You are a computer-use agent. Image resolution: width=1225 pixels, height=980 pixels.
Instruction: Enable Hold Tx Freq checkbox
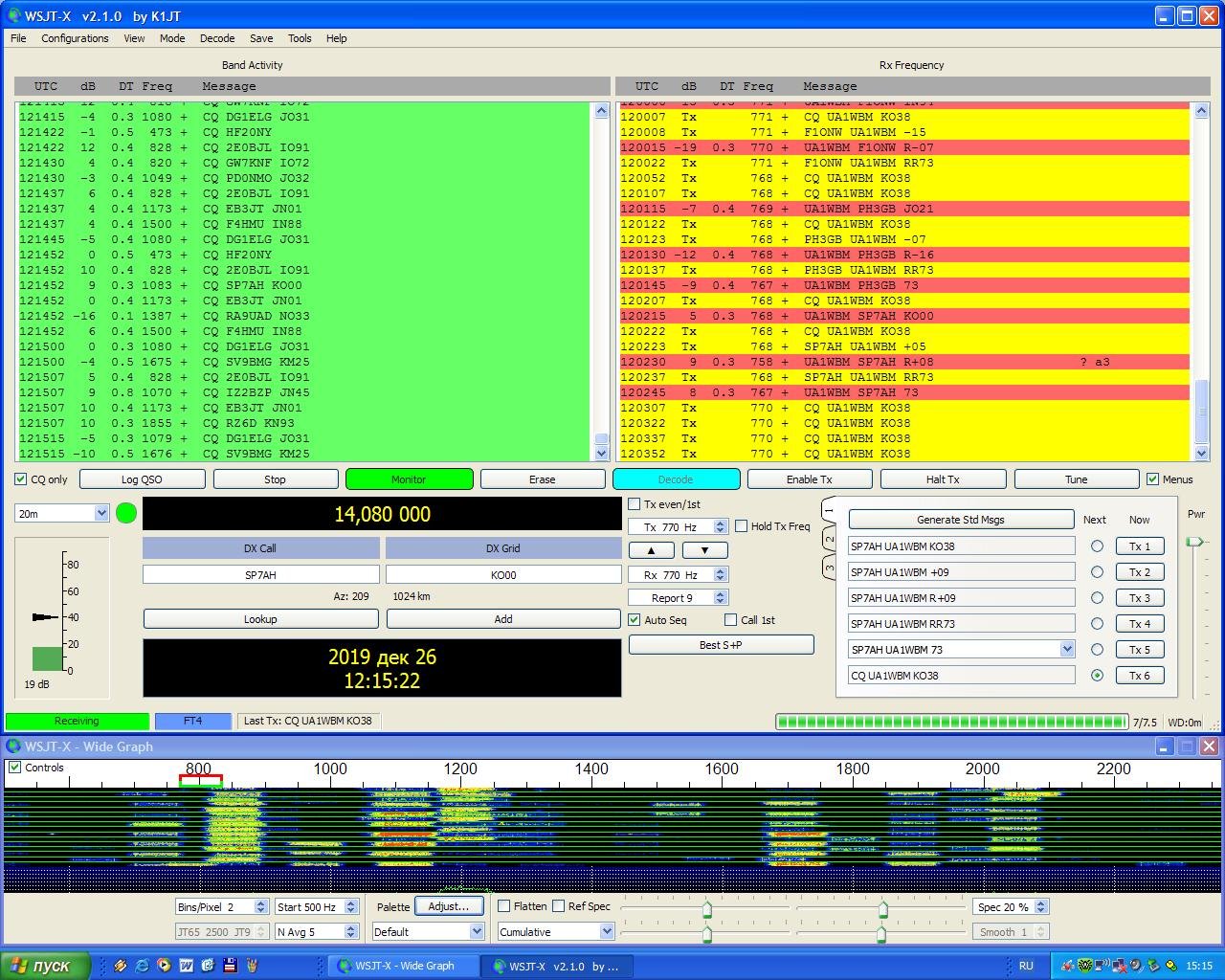click(x=741, y=526)
